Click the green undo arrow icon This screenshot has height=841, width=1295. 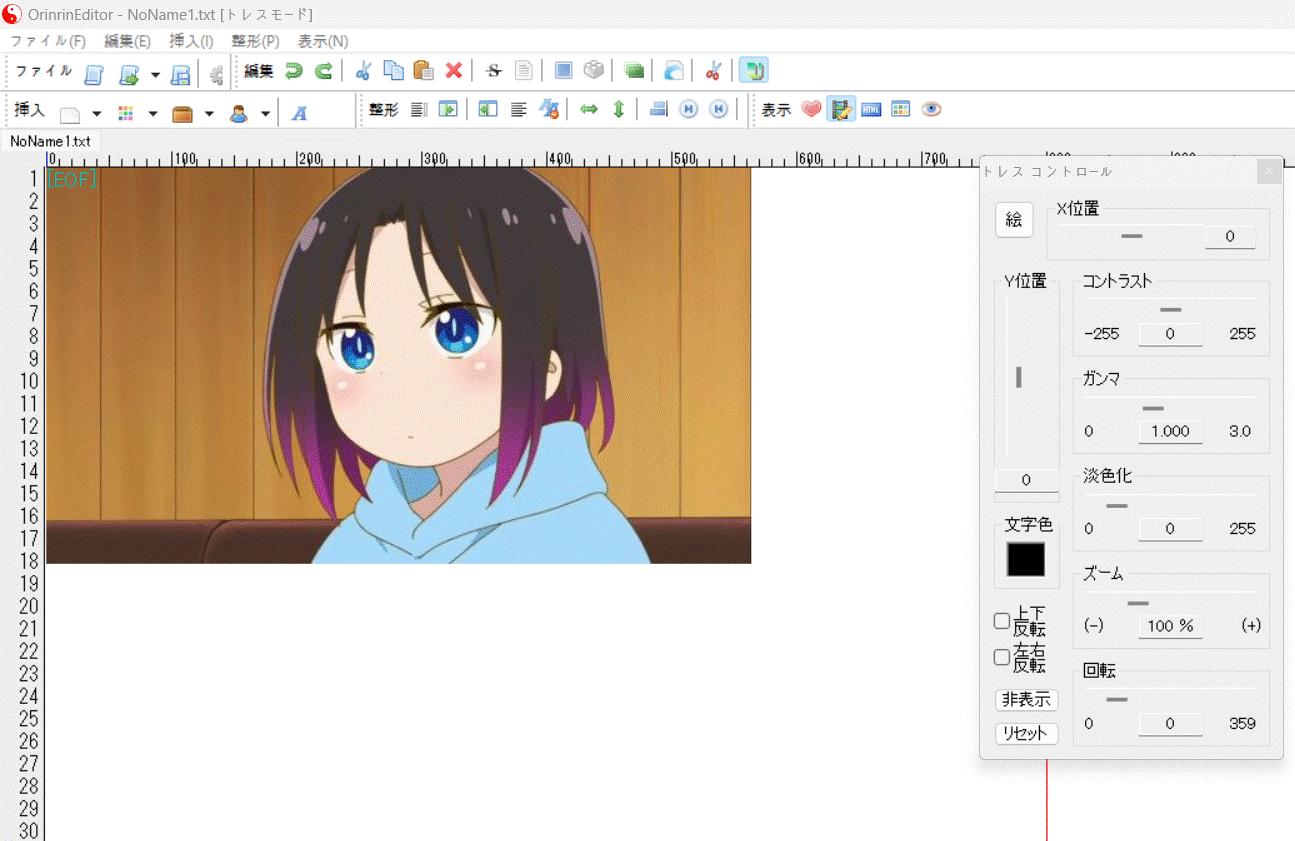pos(294,71)
